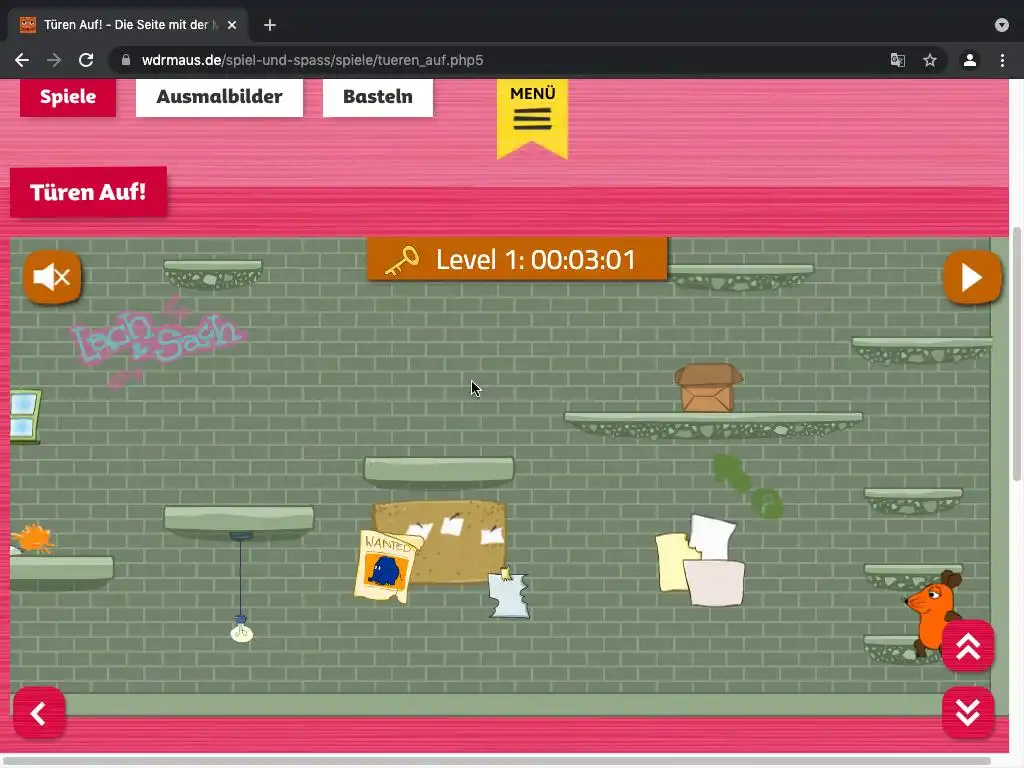This screenshot has width=1024, height=768.
Task: Click the stack of paper sheets
Action: coord(700,560)
